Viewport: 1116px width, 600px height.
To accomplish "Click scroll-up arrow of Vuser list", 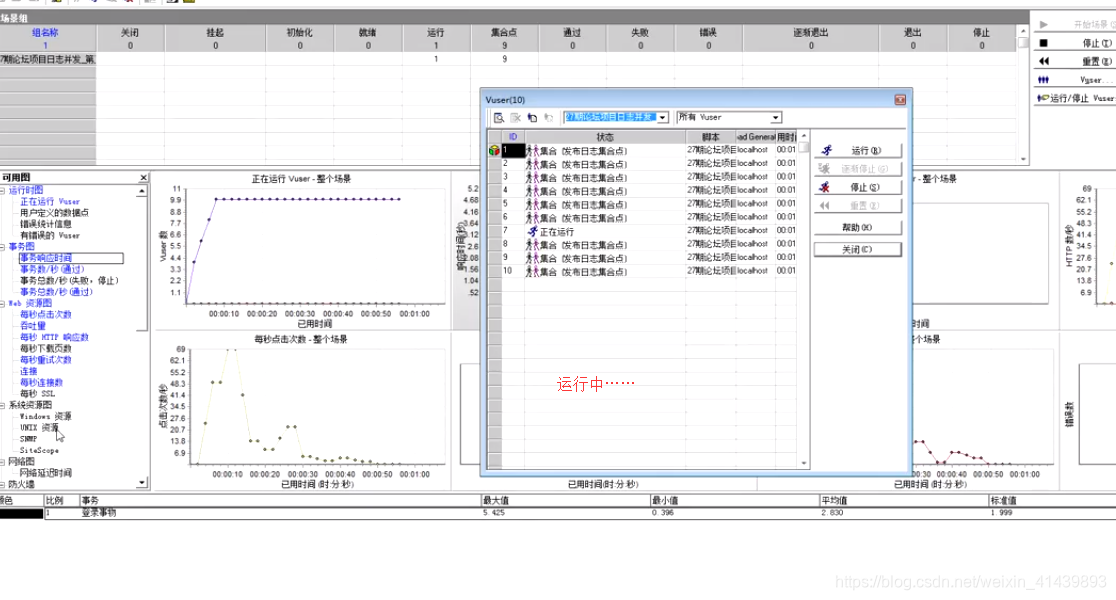I will pyautogui.click(x=804, y=136).
